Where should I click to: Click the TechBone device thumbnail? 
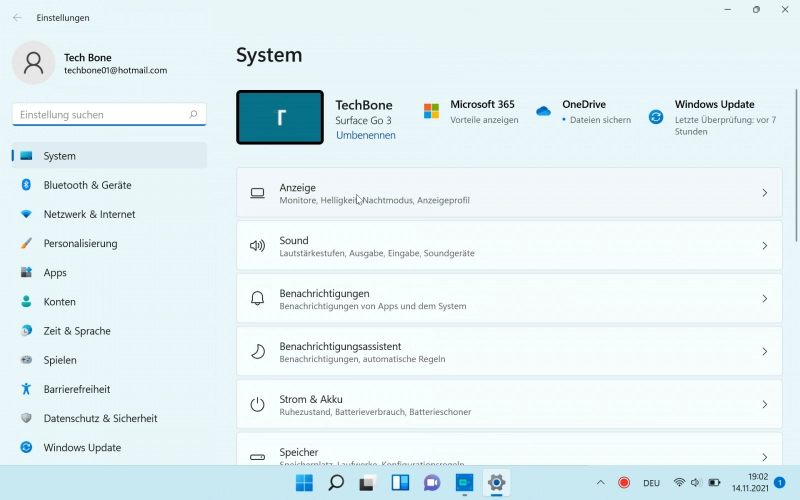tap(280, 117)
